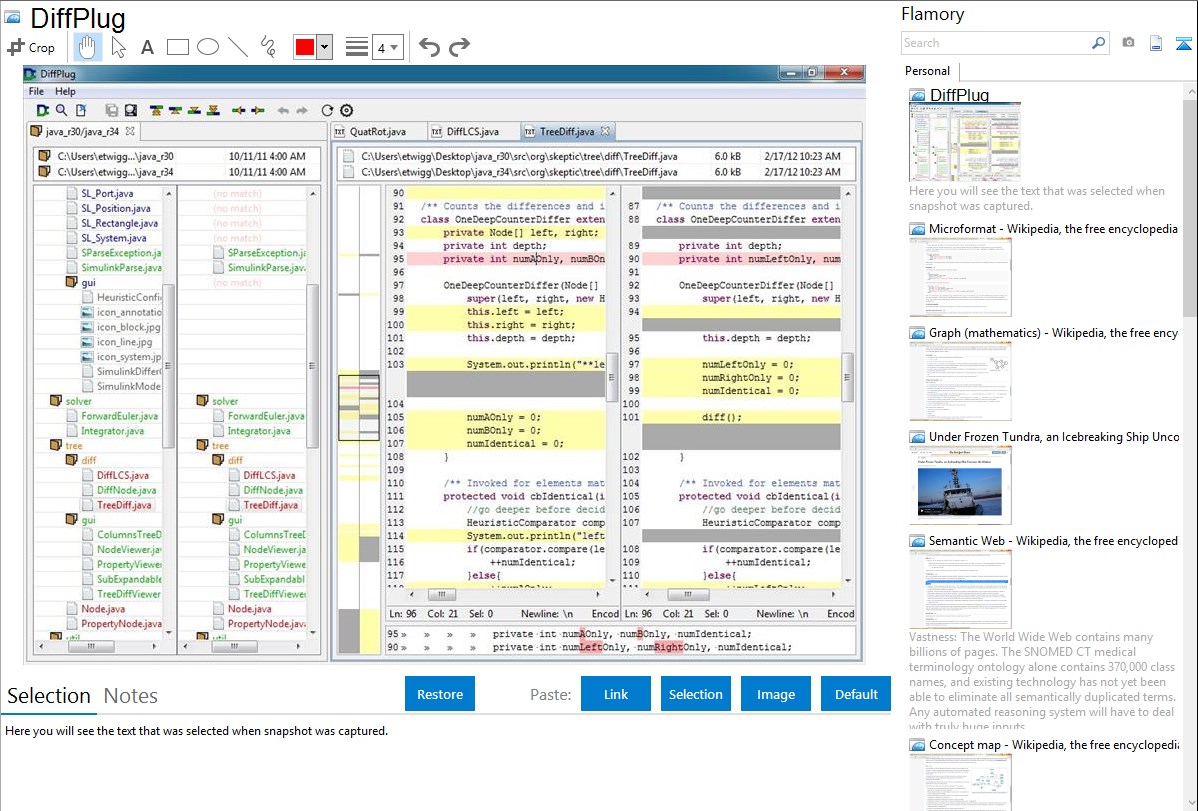Choose the rectangle drawing tool
Viewport: 1198px width, 811px height.
(177, 47)
